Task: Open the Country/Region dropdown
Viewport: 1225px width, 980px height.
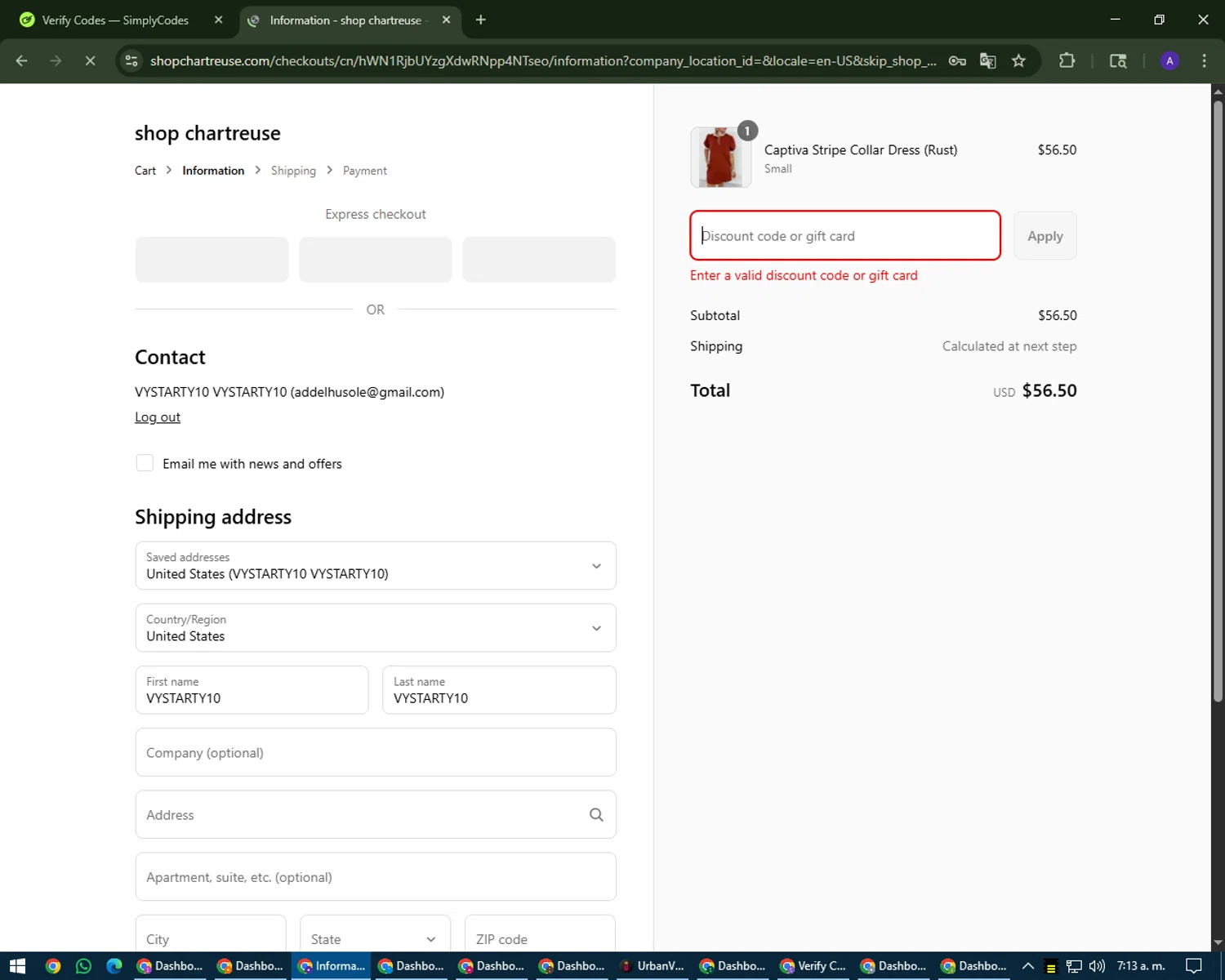Action: coord(376,628)
